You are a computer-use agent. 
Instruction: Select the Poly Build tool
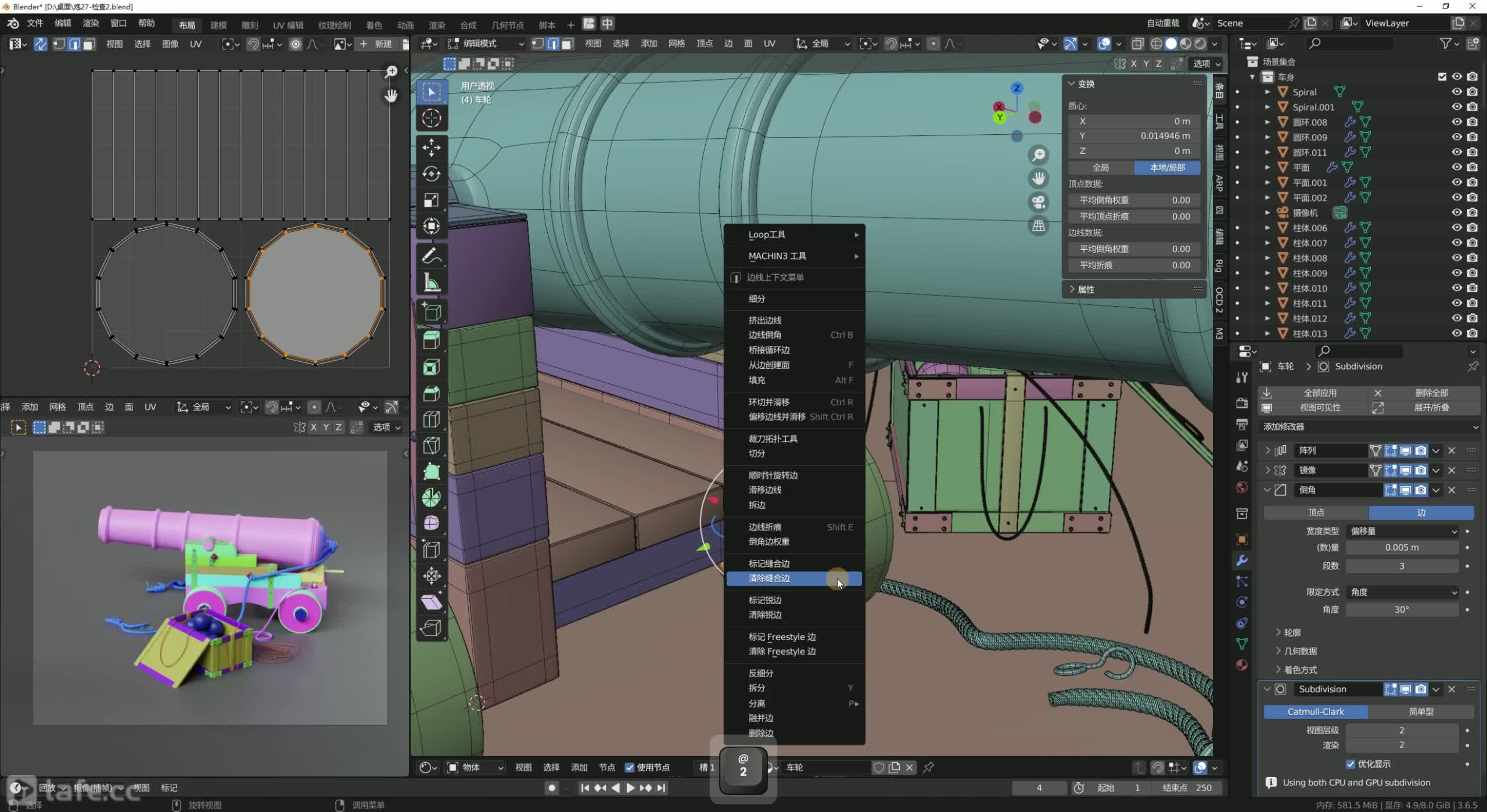tap(431, 472)
